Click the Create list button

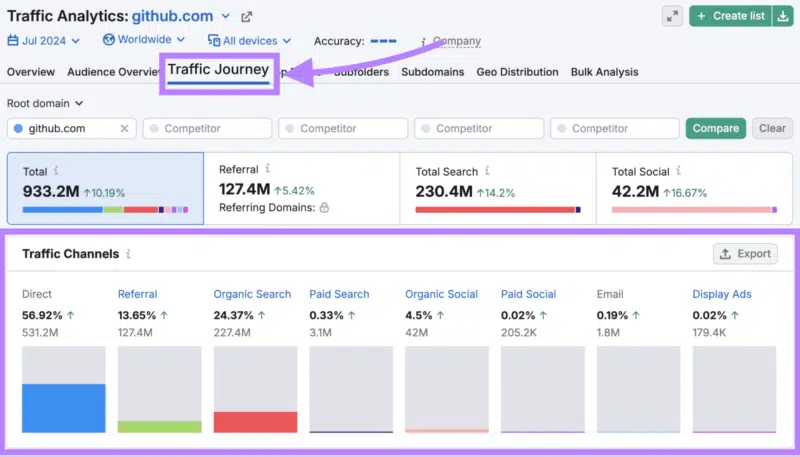[x=731, y=16]
